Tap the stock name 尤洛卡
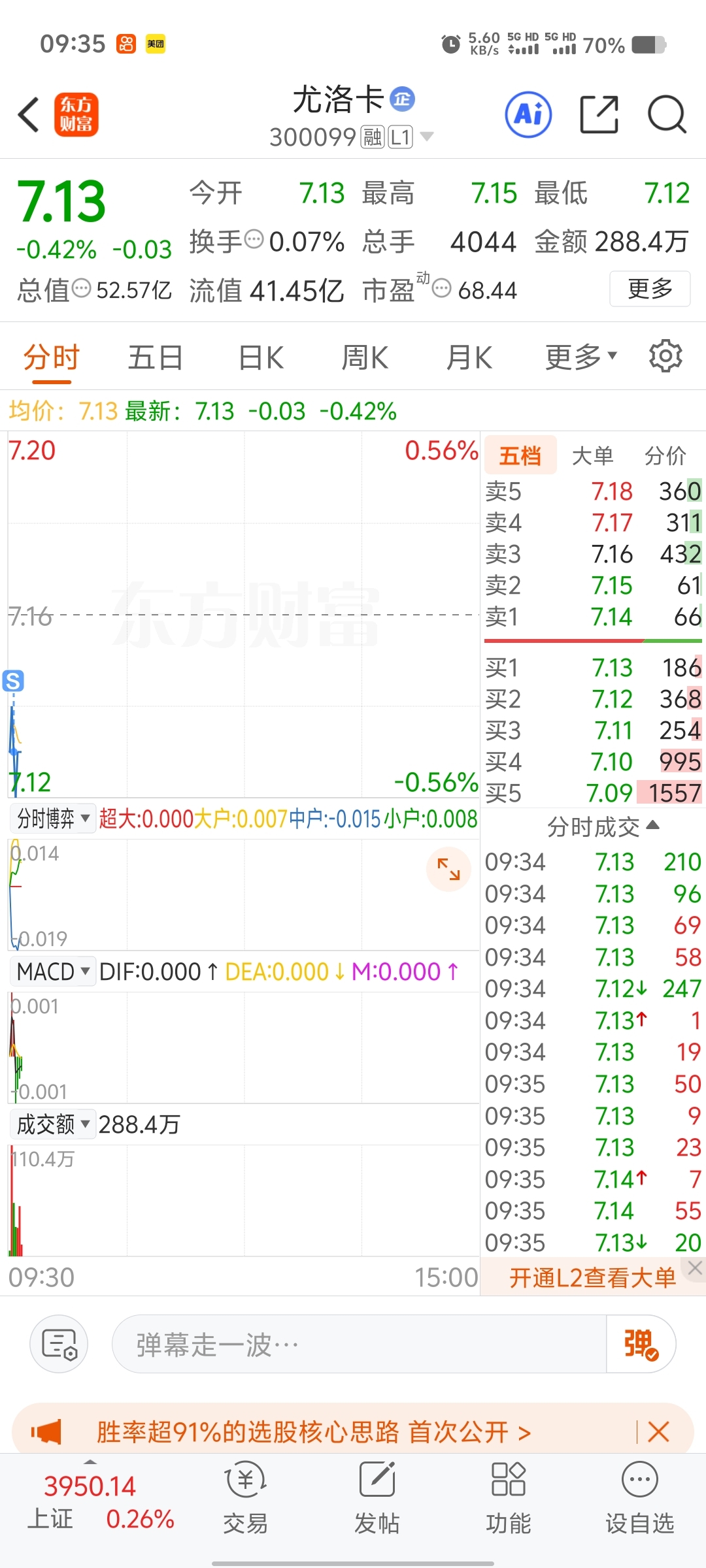Image resolution: width=706 pixels, height=1568 pixels. pos(338,100)
